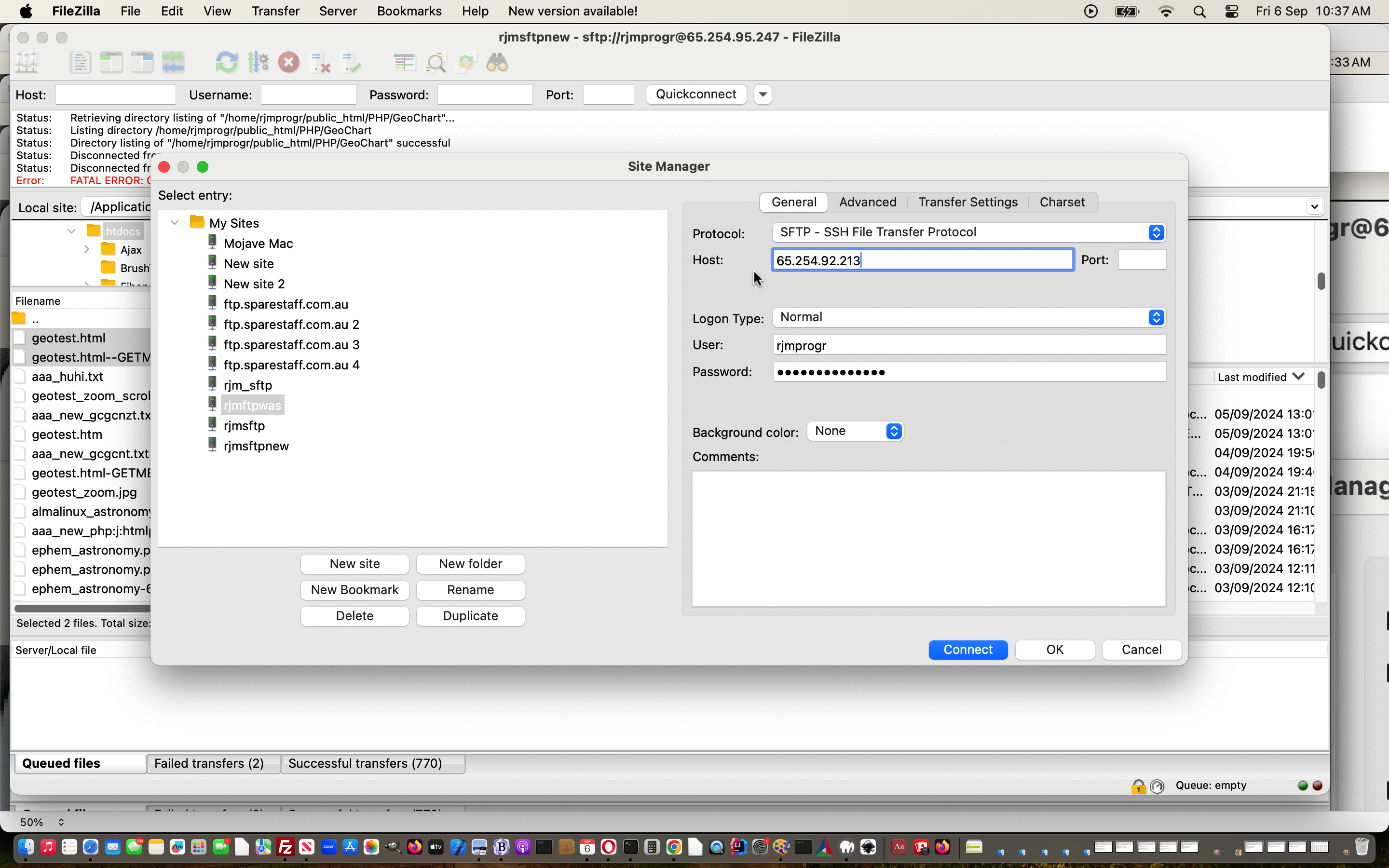Toggle transfer queue display icon
This screenshot has height=868, width=1389.
[x=173, y=63]
